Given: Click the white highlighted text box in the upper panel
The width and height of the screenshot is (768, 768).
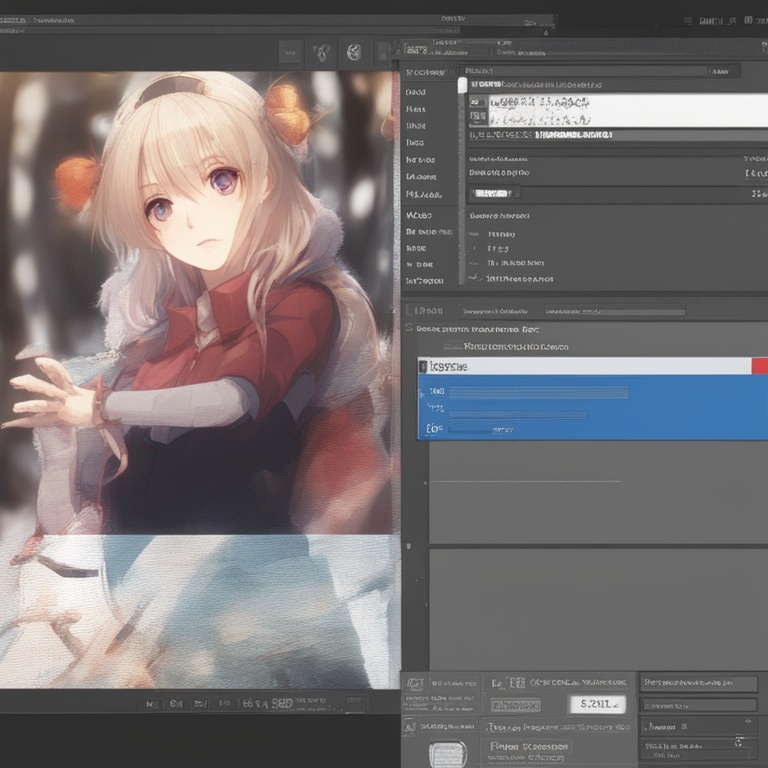Looking at the screenshot, I should (628, 111).
